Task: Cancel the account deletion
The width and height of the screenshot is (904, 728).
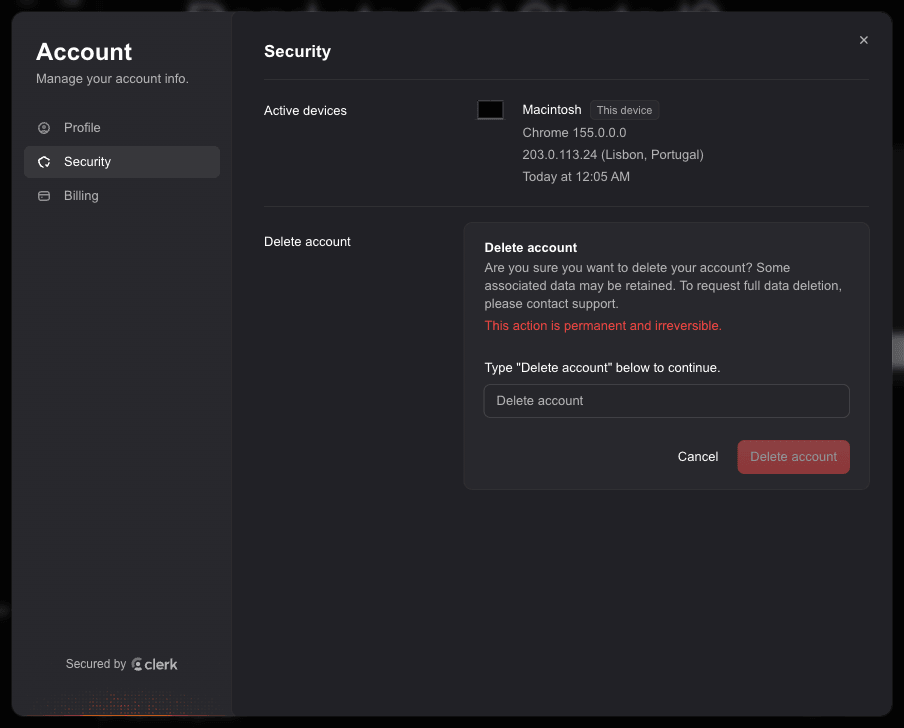Action: [x=698, y=457]
